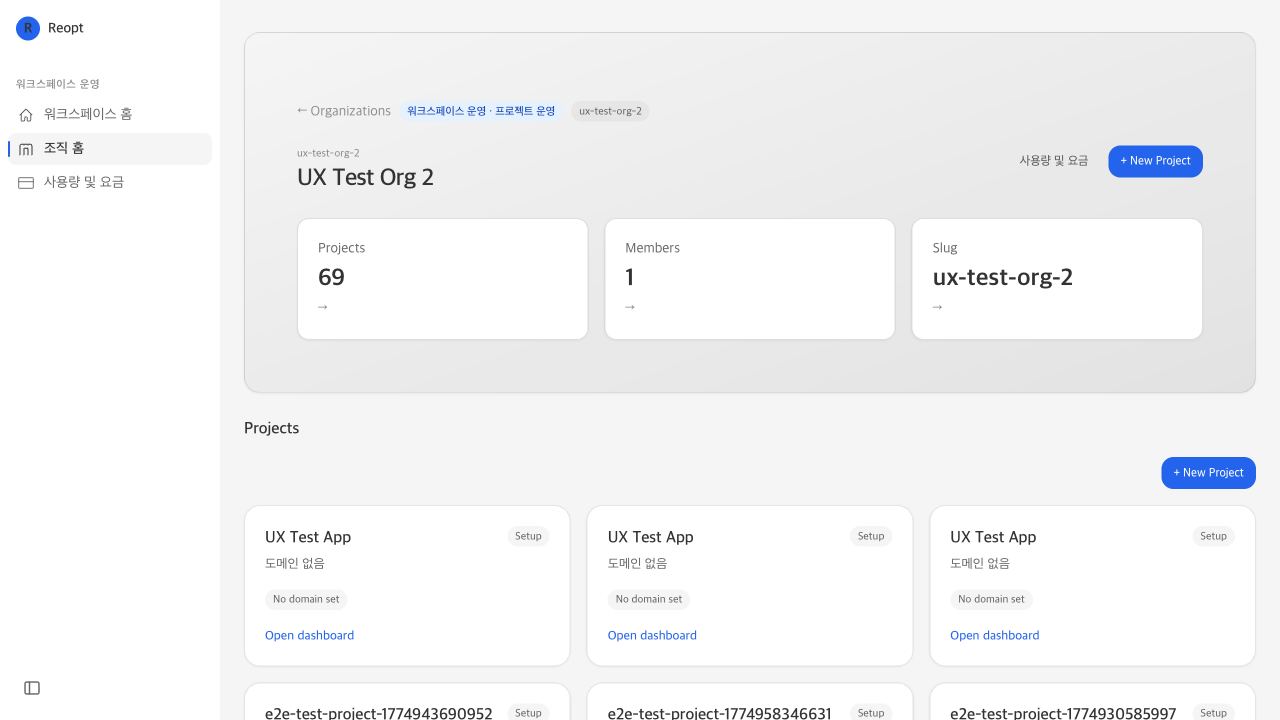
Task: Click + New Project in the org header
Action: [x=1155, y=161]
